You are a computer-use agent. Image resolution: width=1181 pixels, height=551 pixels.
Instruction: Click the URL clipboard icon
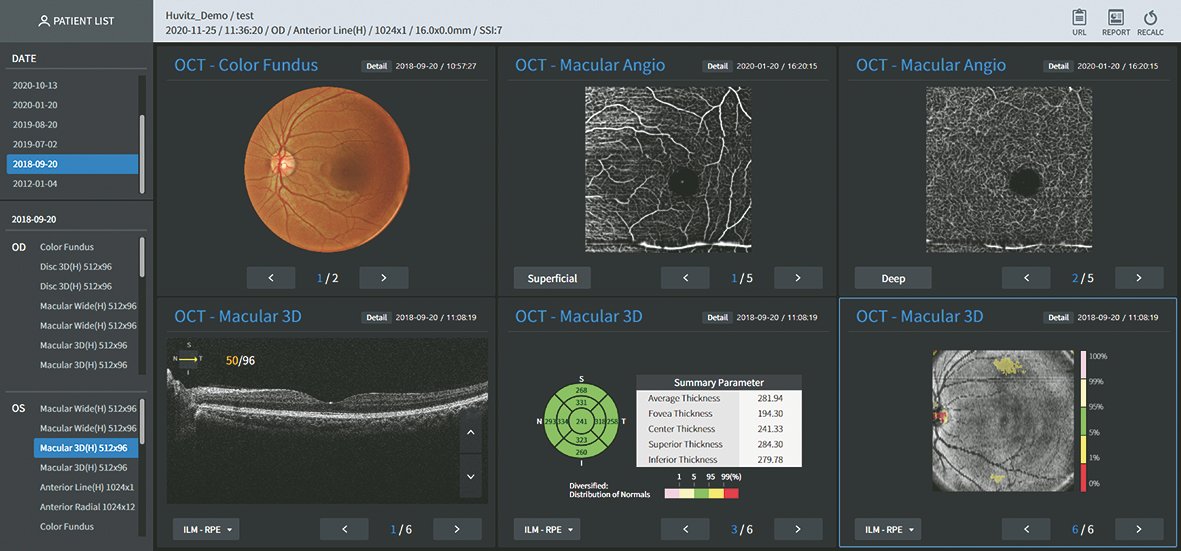1079,19
